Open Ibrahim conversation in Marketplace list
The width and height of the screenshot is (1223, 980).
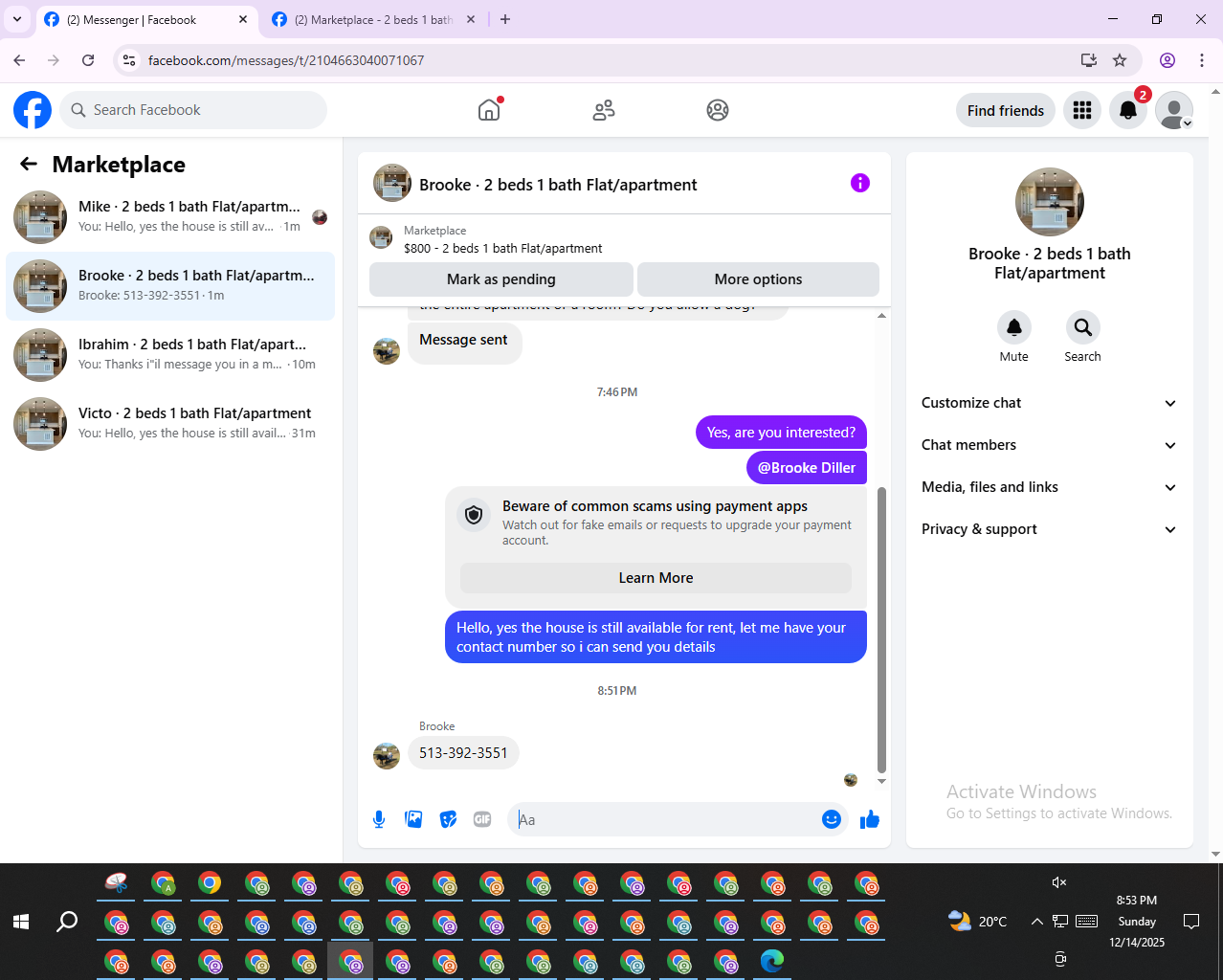[170, 355]
